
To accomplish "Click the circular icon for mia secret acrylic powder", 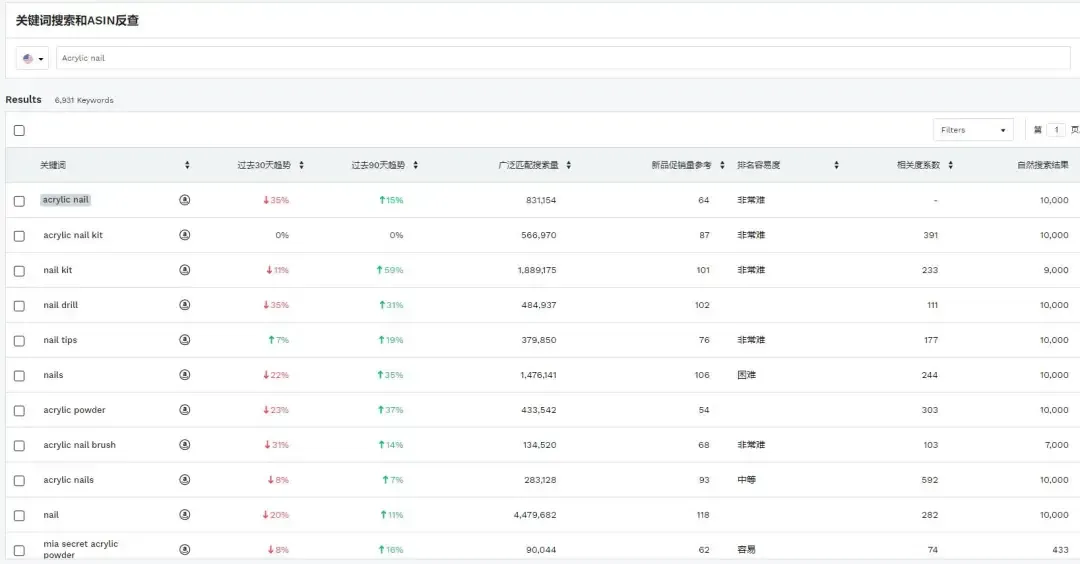I will pyautogui.click(x=185, y=550).
